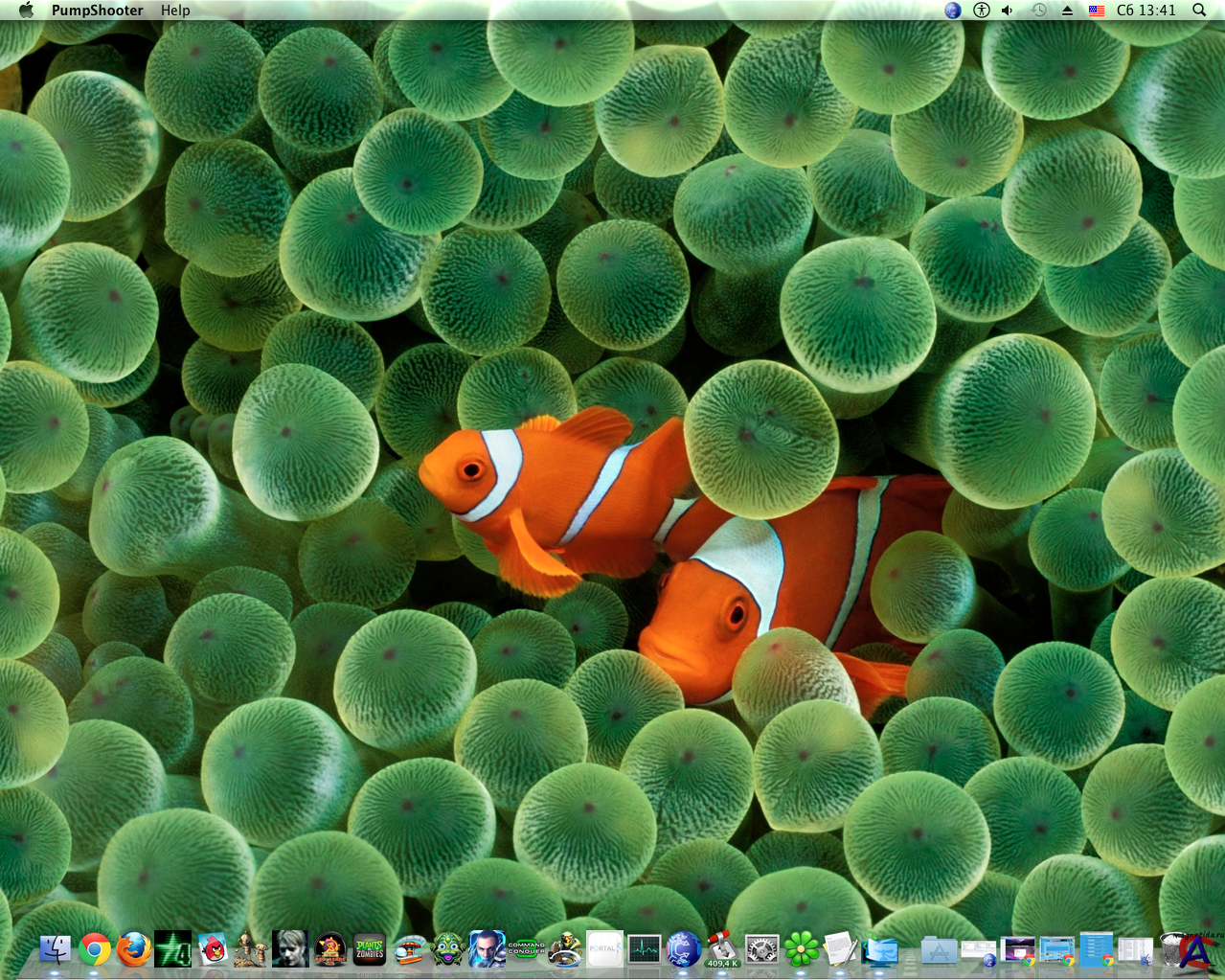Open Angry Birds game in dock
Screen dimensions: 1225x980
pos(213,949)
